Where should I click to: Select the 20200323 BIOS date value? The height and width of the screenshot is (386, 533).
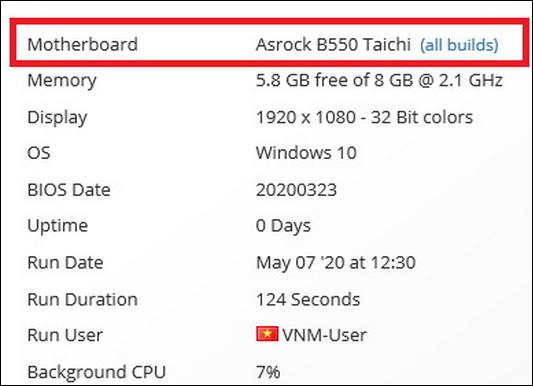point(296,190)
